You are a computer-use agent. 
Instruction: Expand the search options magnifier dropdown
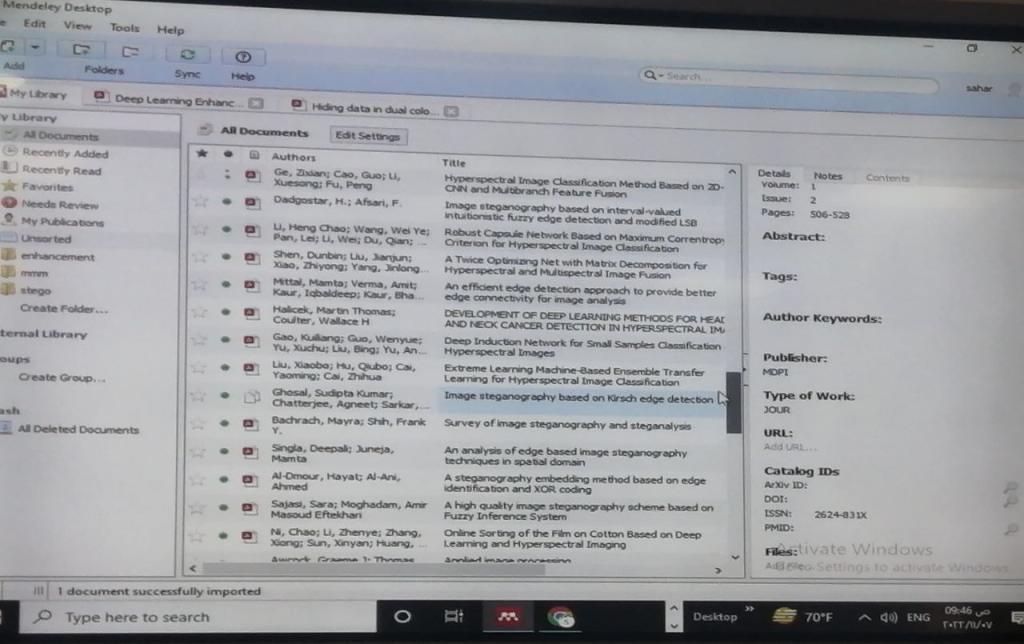click(x=651, y=76)
